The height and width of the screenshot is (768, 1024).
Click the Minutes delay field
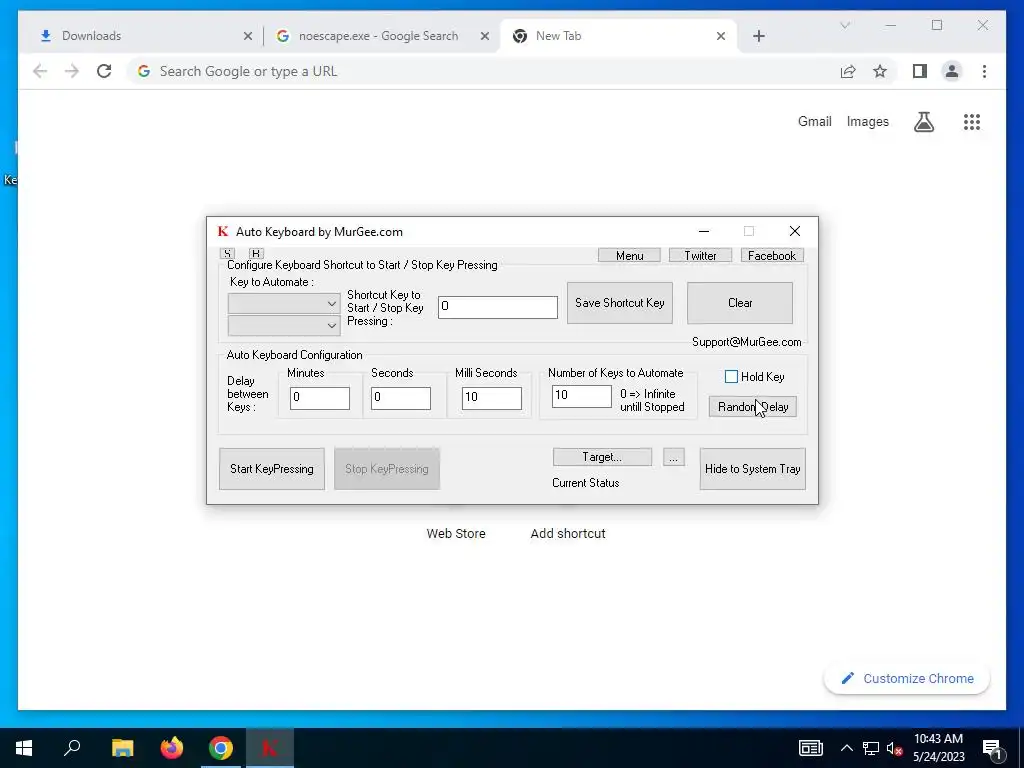click(319, 398)
